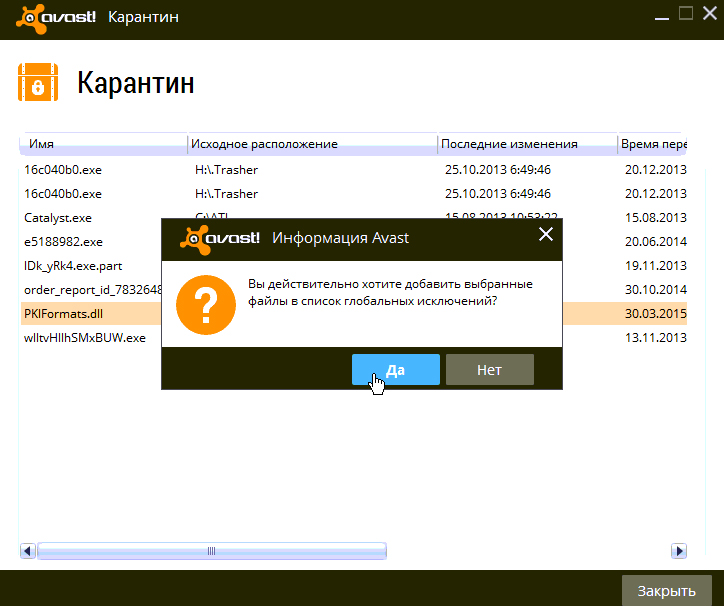Sort by Последние изменения column
This screenshot has width=724, height=606.
[x=525, y=144]
